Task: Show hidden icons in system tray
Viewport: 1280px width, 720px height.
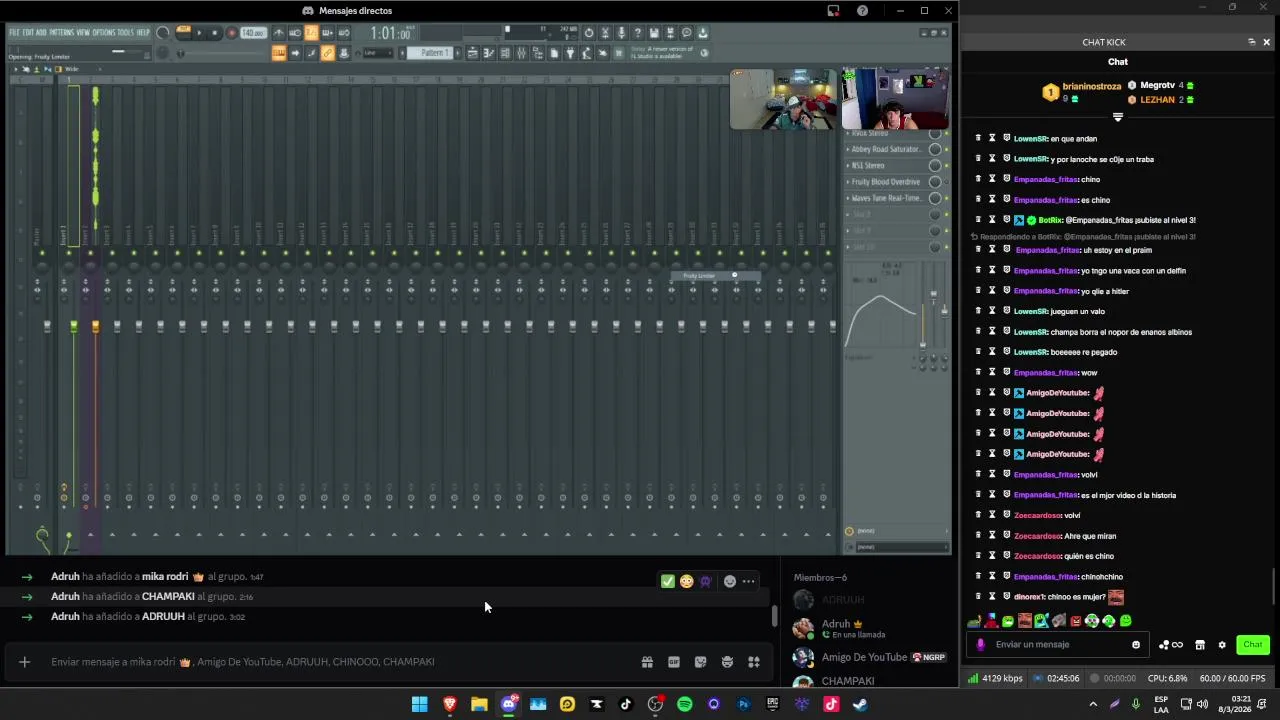Action: [1093, 704]
